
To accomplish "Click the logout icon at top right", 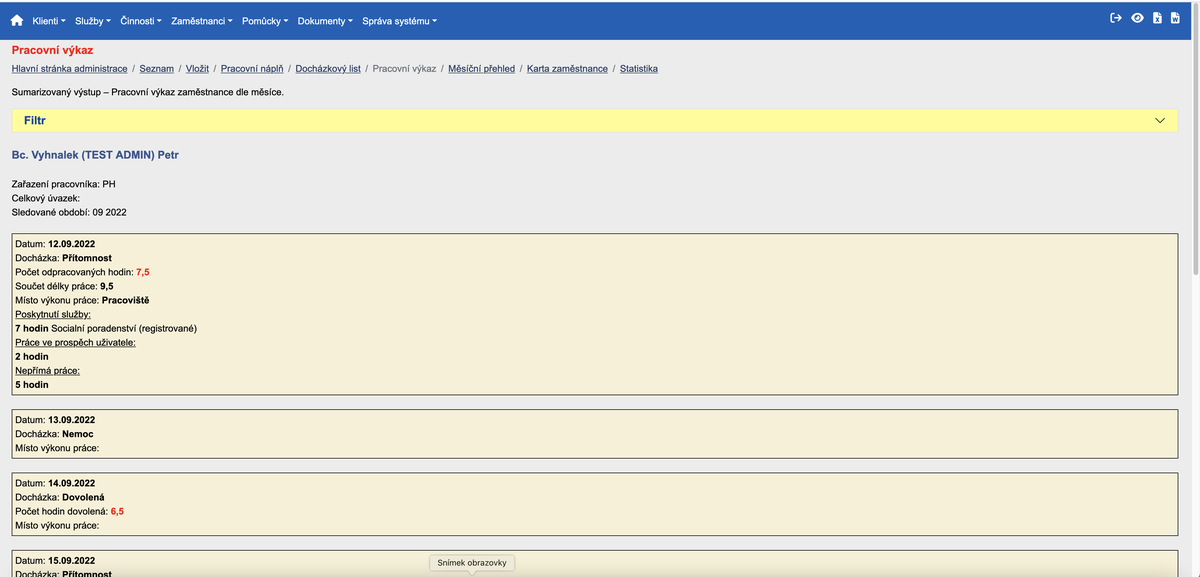I will click(1115, 17).
